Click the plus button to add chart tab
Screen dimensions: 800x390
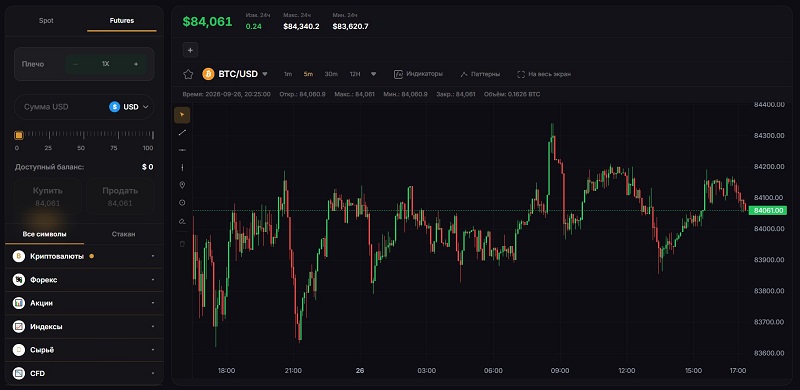tap(190, 50)
